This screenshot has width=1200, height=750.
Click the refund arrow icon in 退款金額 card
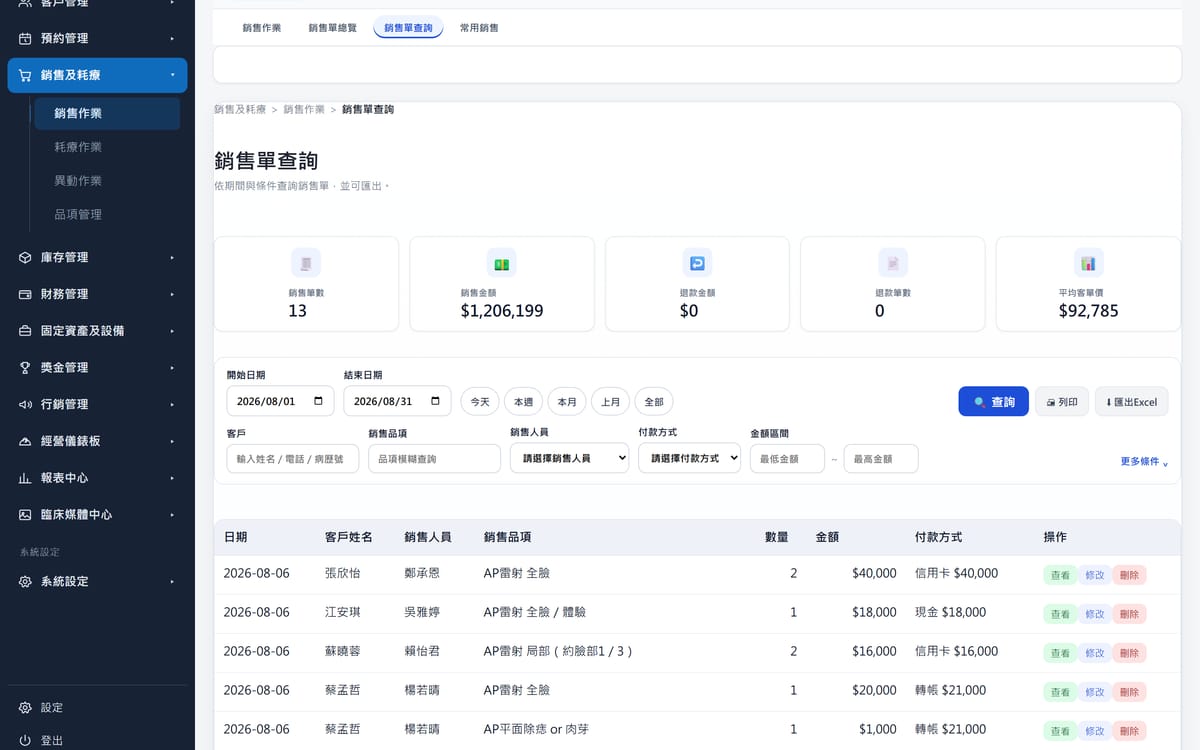[x=697, y=263]
